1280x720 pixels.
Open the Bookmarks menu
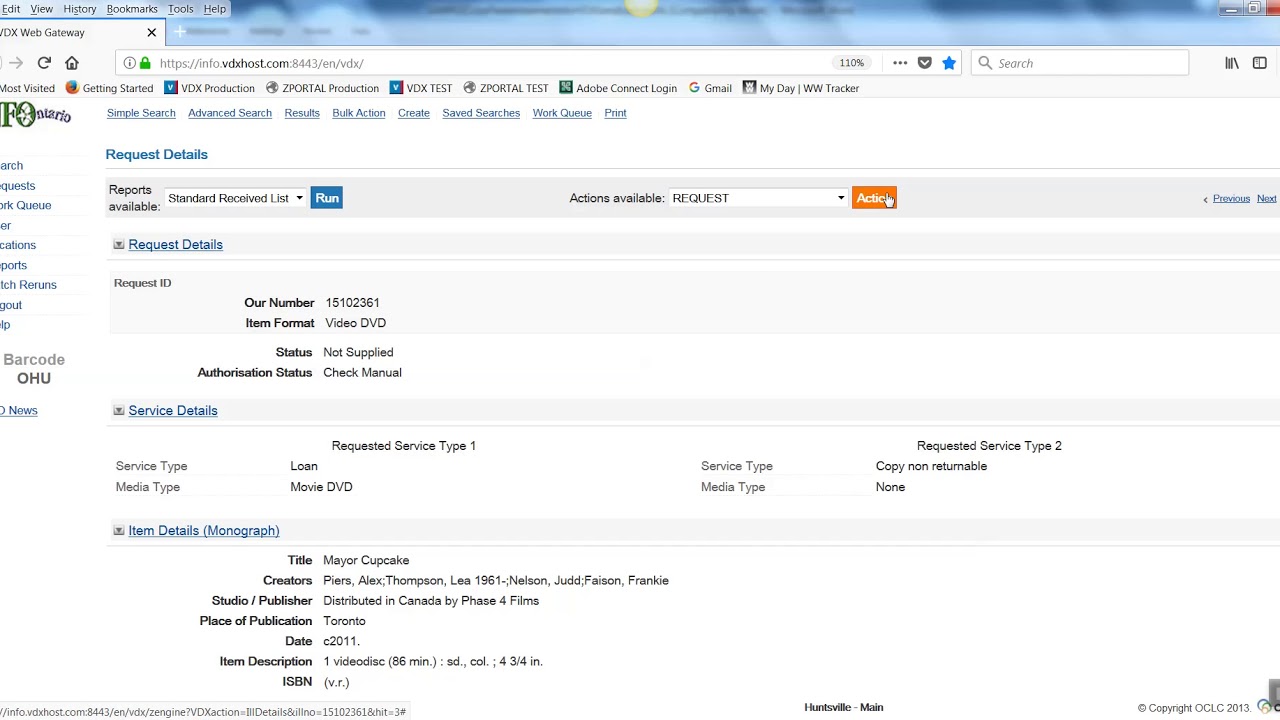coord(132,9)
